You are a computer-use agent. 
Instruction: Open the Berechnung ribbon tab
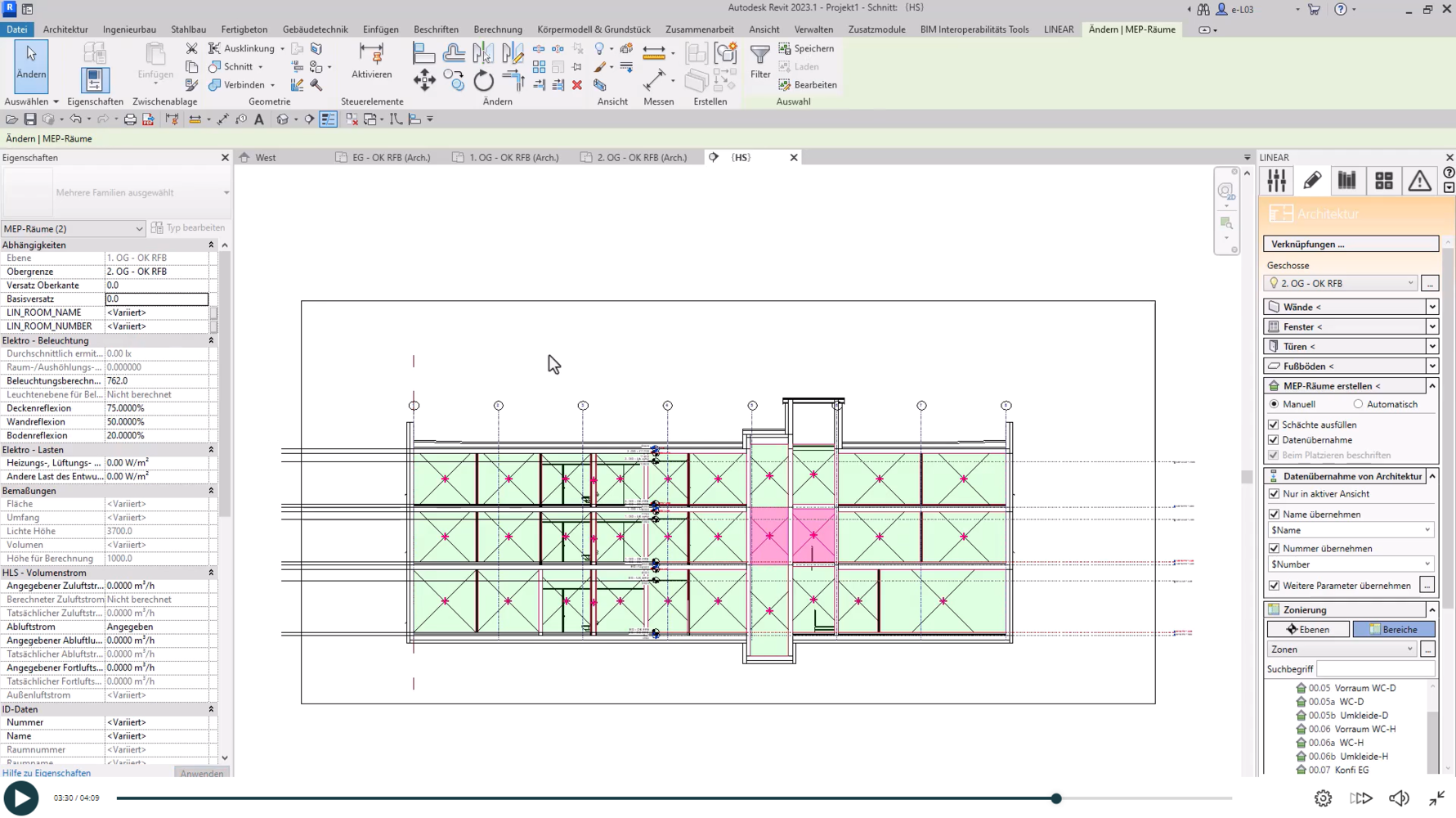(497, 29)
